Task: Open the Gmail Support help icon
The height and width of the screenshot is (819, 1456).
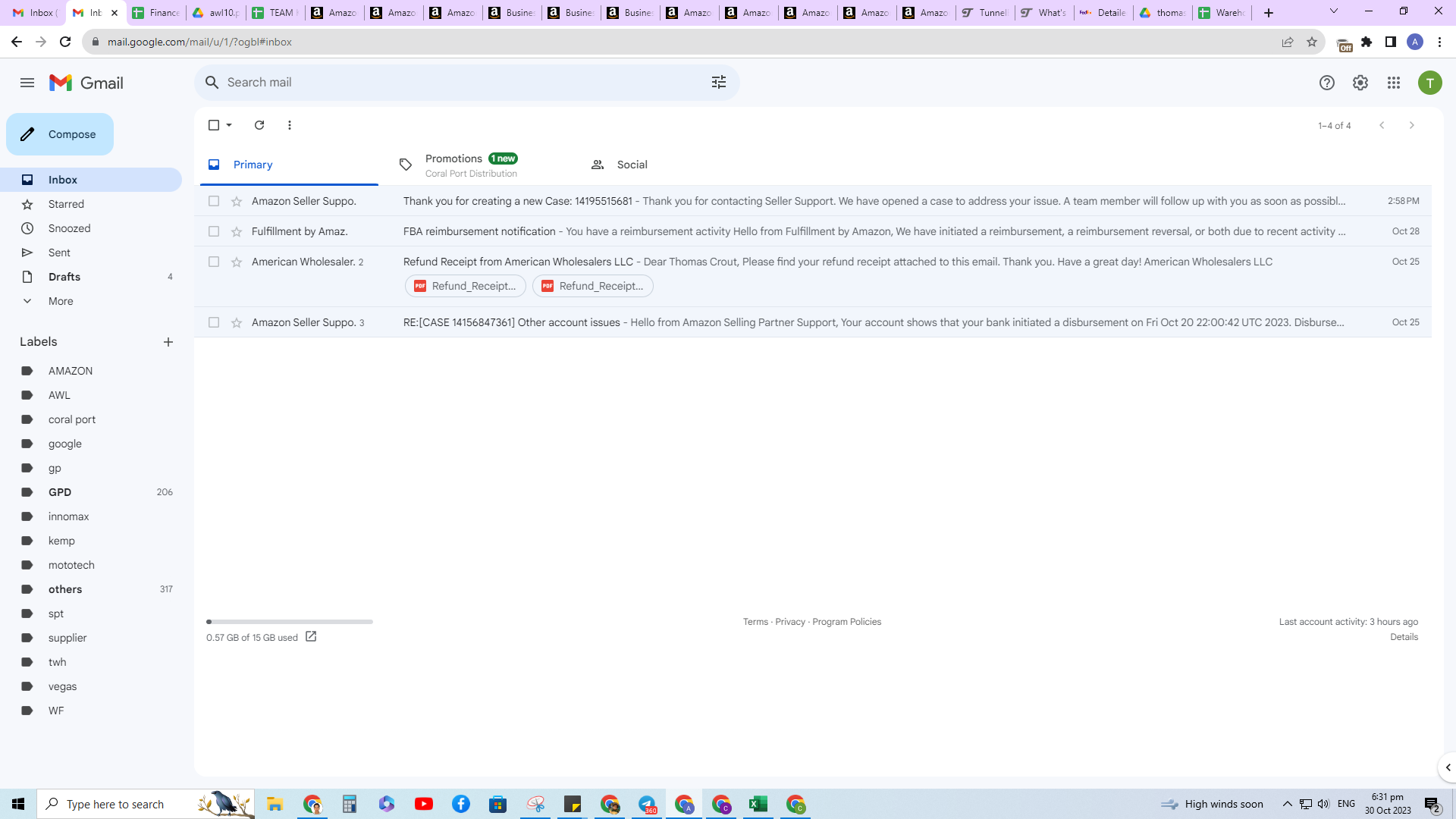Action: [x=1326, y=83]
